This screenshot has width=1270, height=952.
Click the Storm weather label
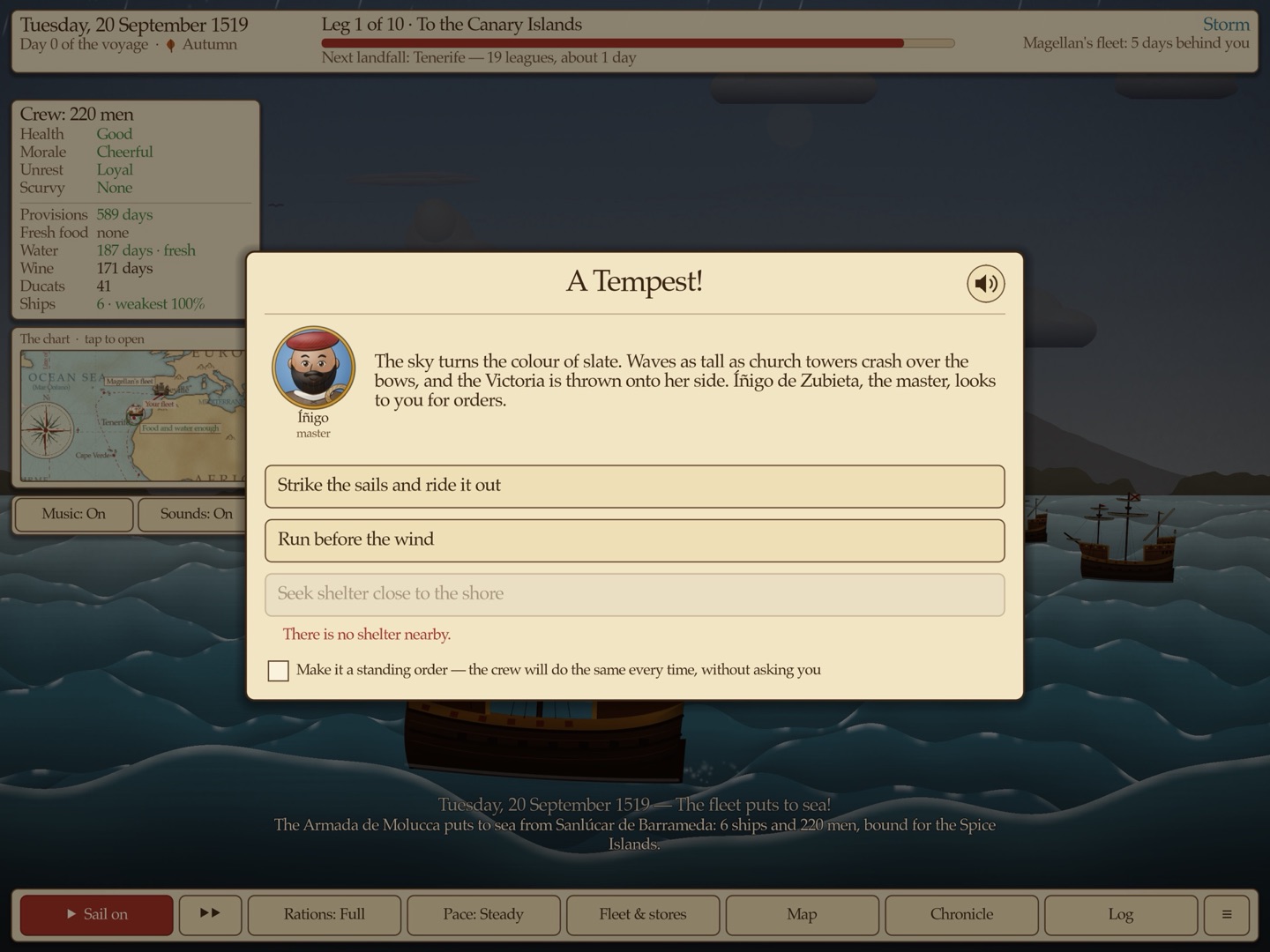coord(1226,24)
